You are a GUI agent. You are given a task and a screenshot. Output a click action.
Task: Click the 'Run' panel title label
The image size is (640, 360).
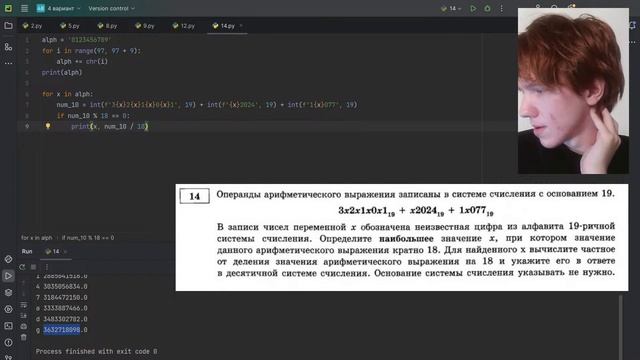click(x=27, y=251)
